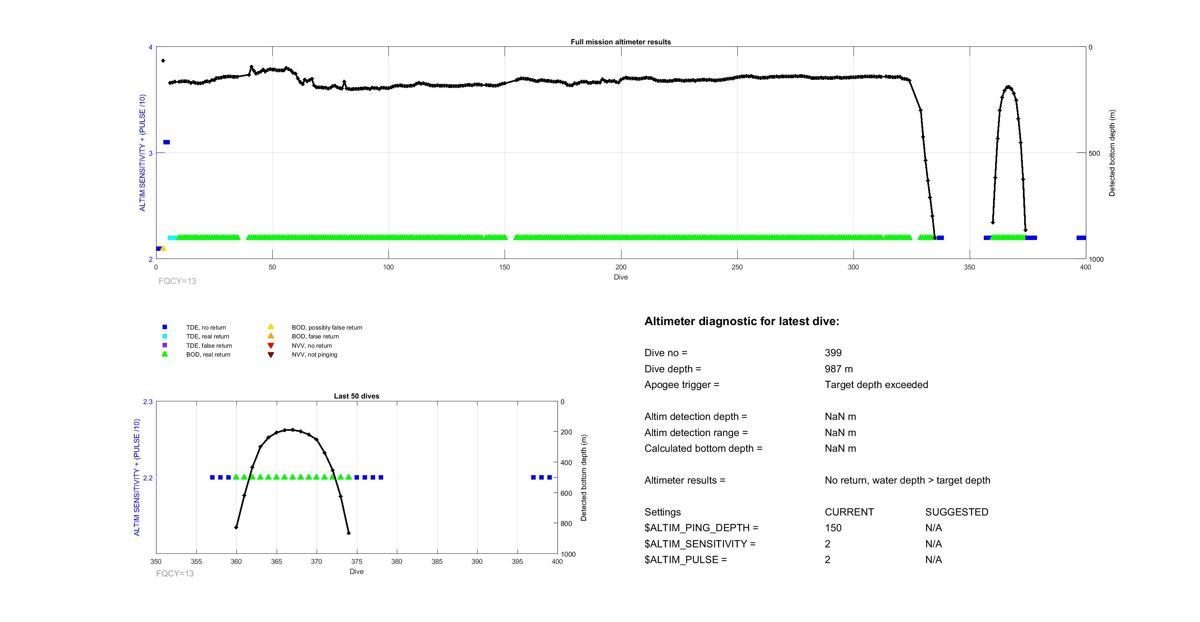
Task: Click the red triangle NVV no return legend marker
Action: [x=271, y=345]
